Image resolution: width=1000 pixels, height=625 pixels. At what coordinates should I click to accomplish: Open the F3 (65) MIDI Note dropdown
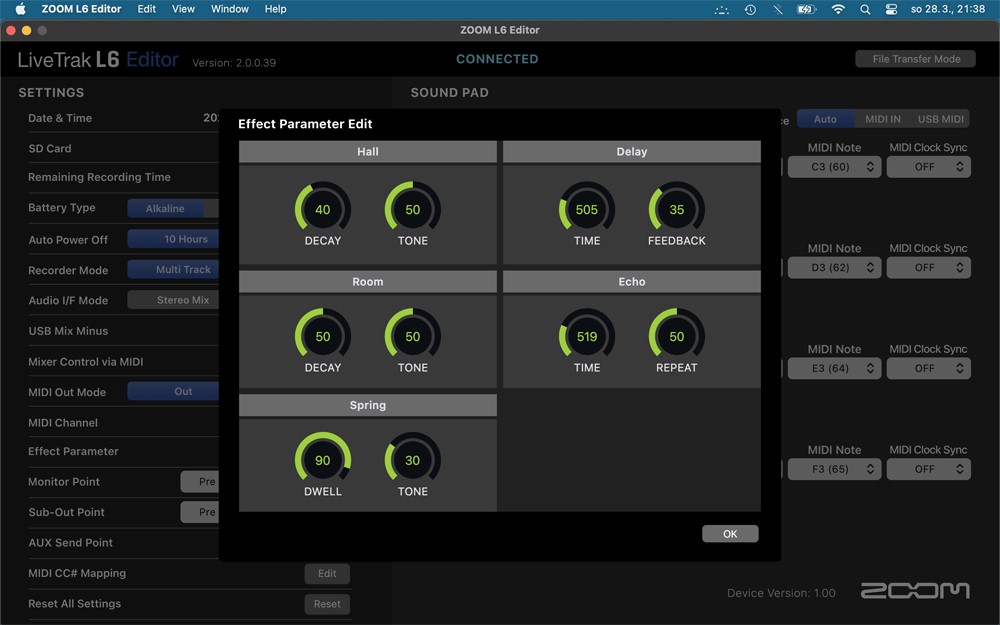pos(834,469)
